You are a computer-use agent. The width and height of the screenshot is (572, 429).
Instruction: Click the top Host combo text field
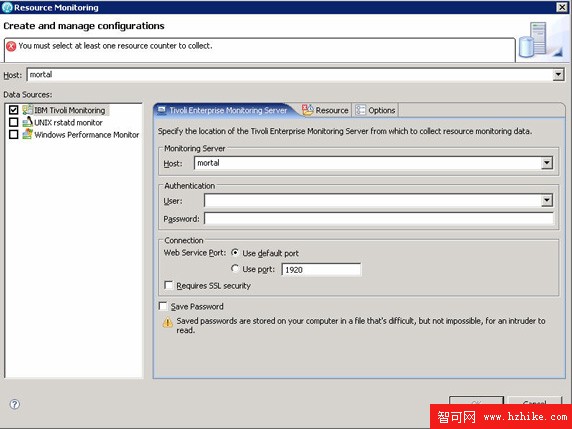tap(290, 75)
